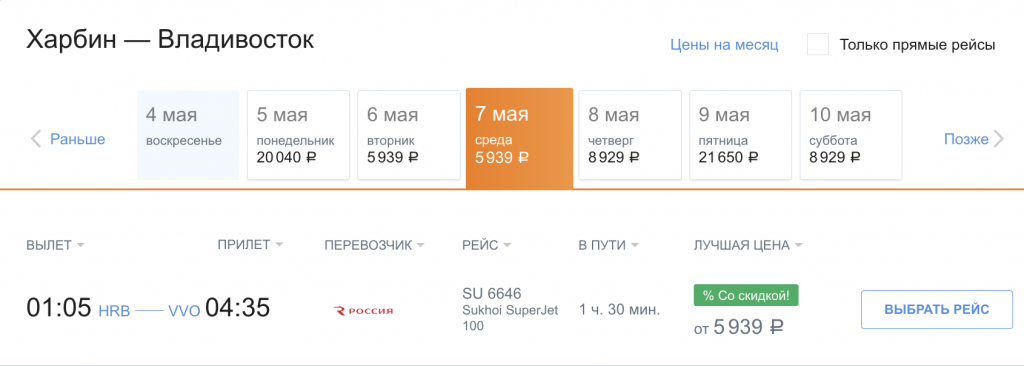The width and height of the screenshot is (1024, 366).
Task: Click ВЫБРАТЬ РЕЙС button
Action: tap(937, 309)
